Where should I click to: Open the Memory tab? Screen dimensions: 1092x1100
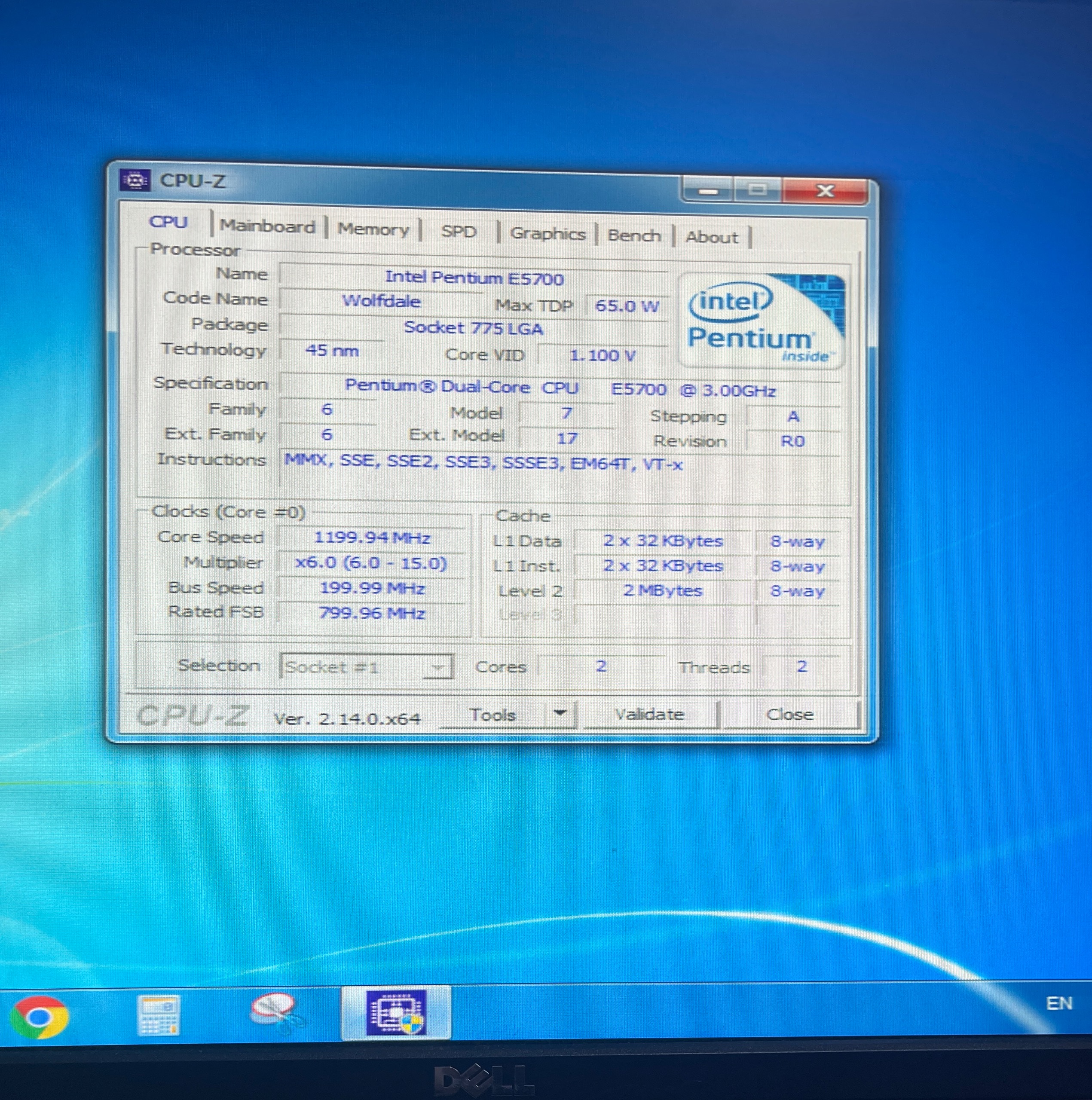(373, 229)
